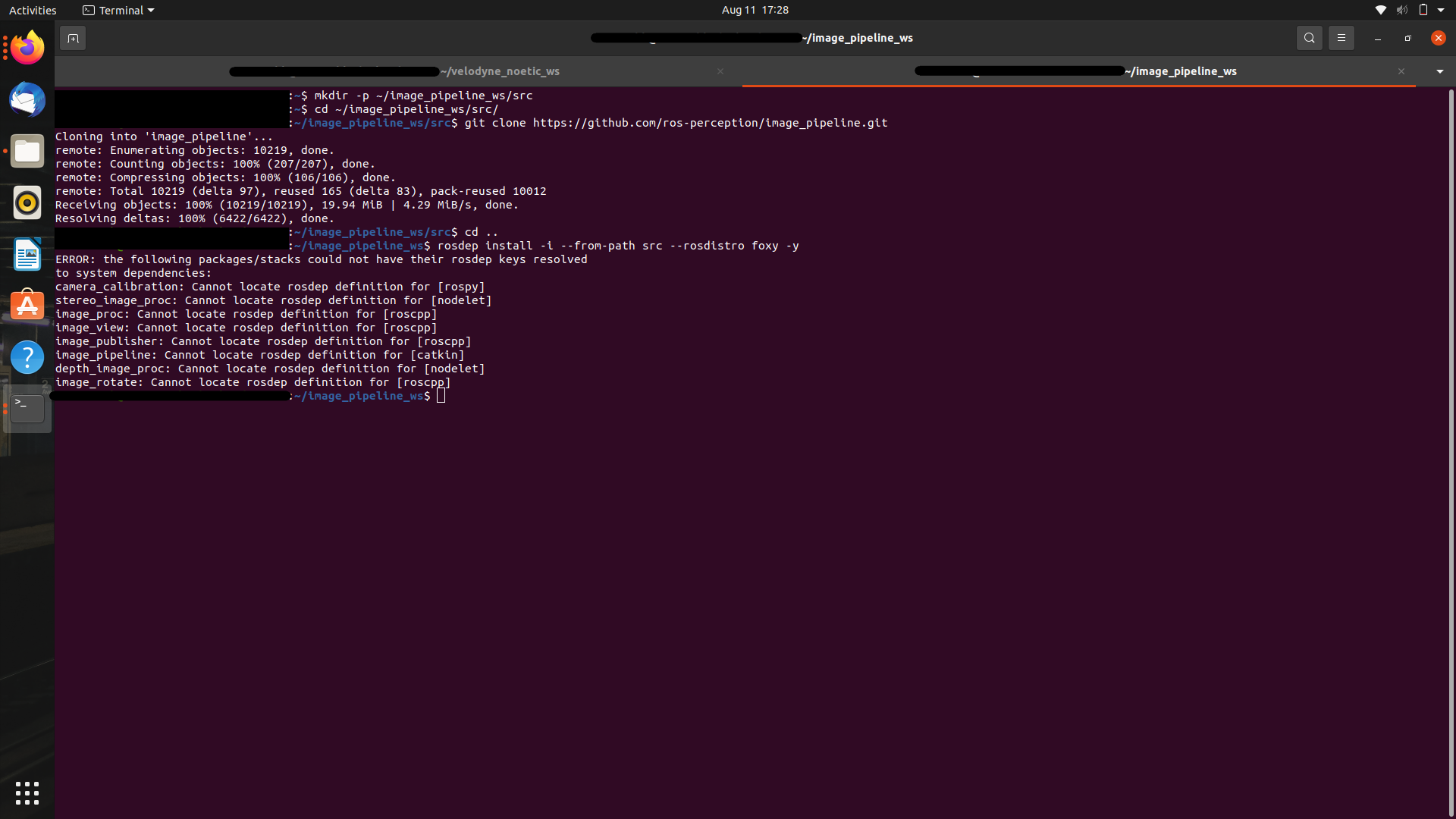Open Ubuntu Software store

click(27, 306)
